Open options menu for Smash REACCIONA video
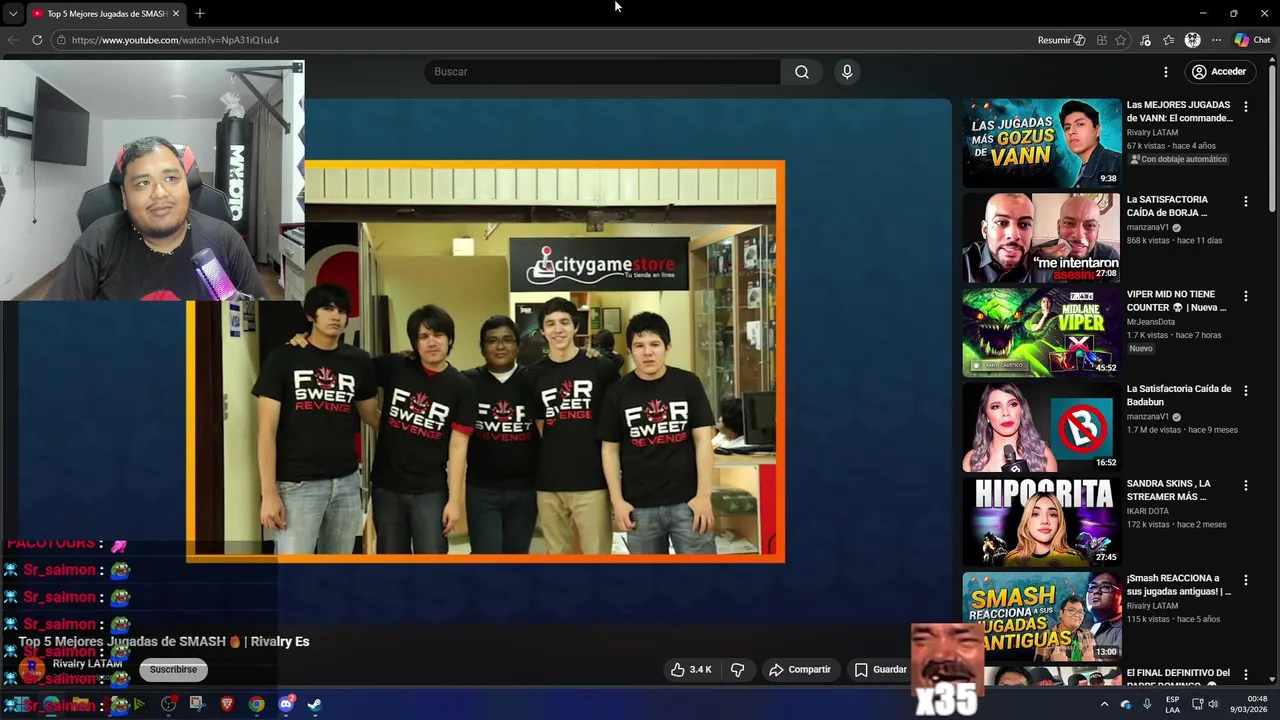 1245,580
